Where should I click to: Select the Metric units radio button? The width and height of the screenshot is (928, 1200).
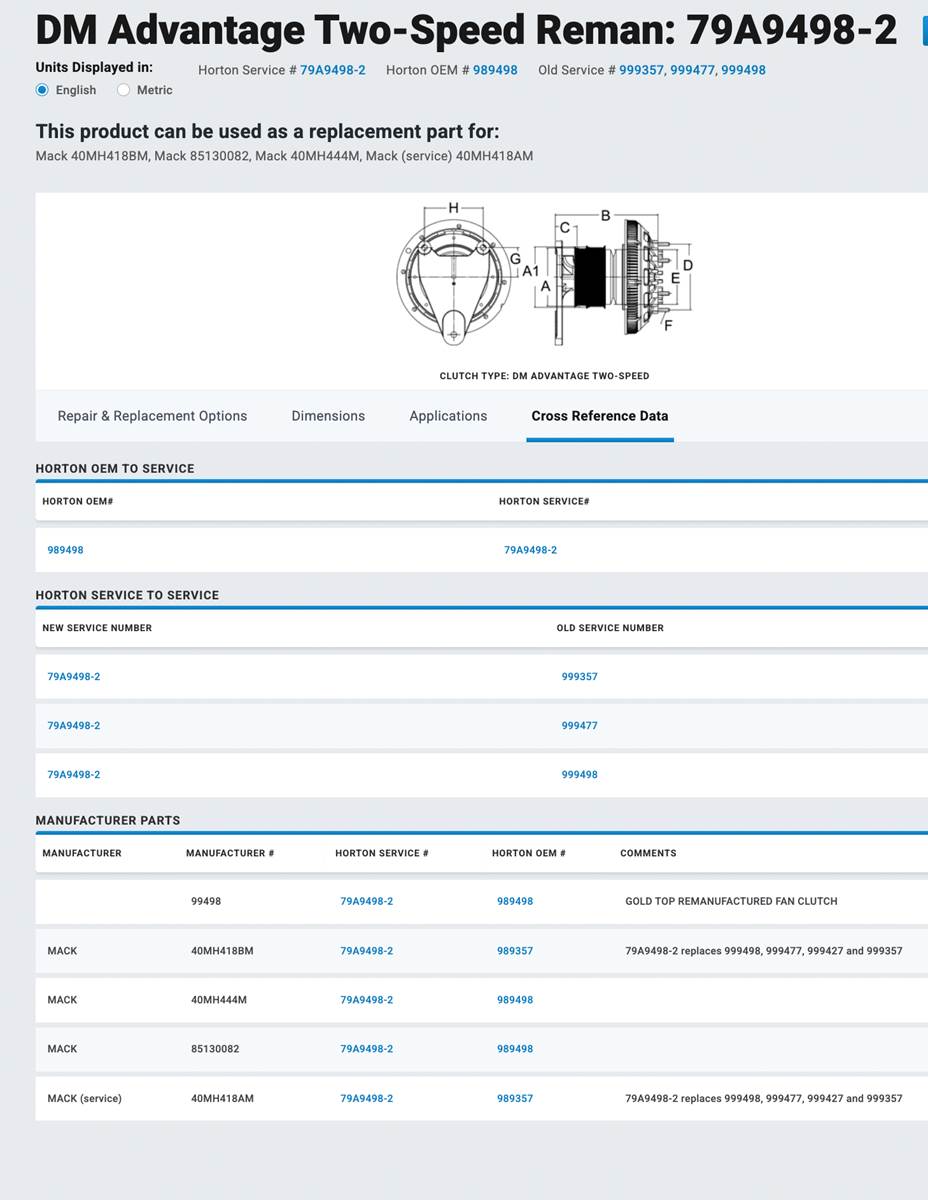(123, 90)
